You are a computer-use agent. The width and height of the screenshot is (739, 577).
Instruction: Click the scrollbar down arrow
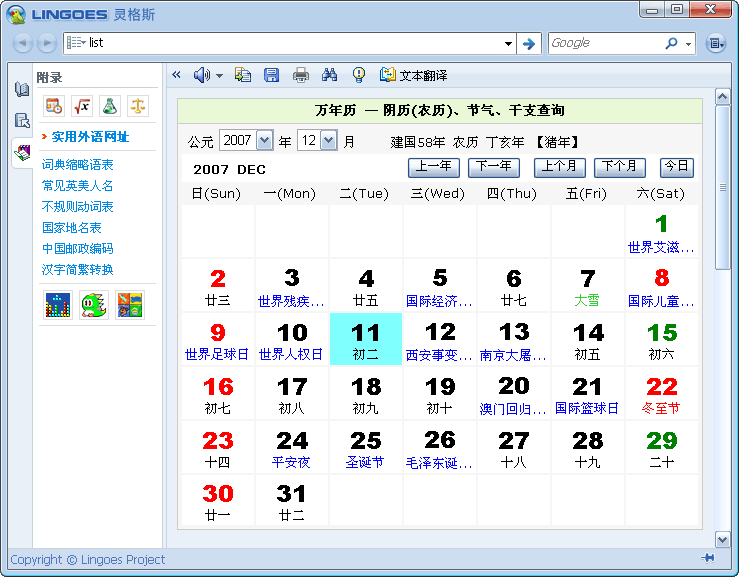722,539
